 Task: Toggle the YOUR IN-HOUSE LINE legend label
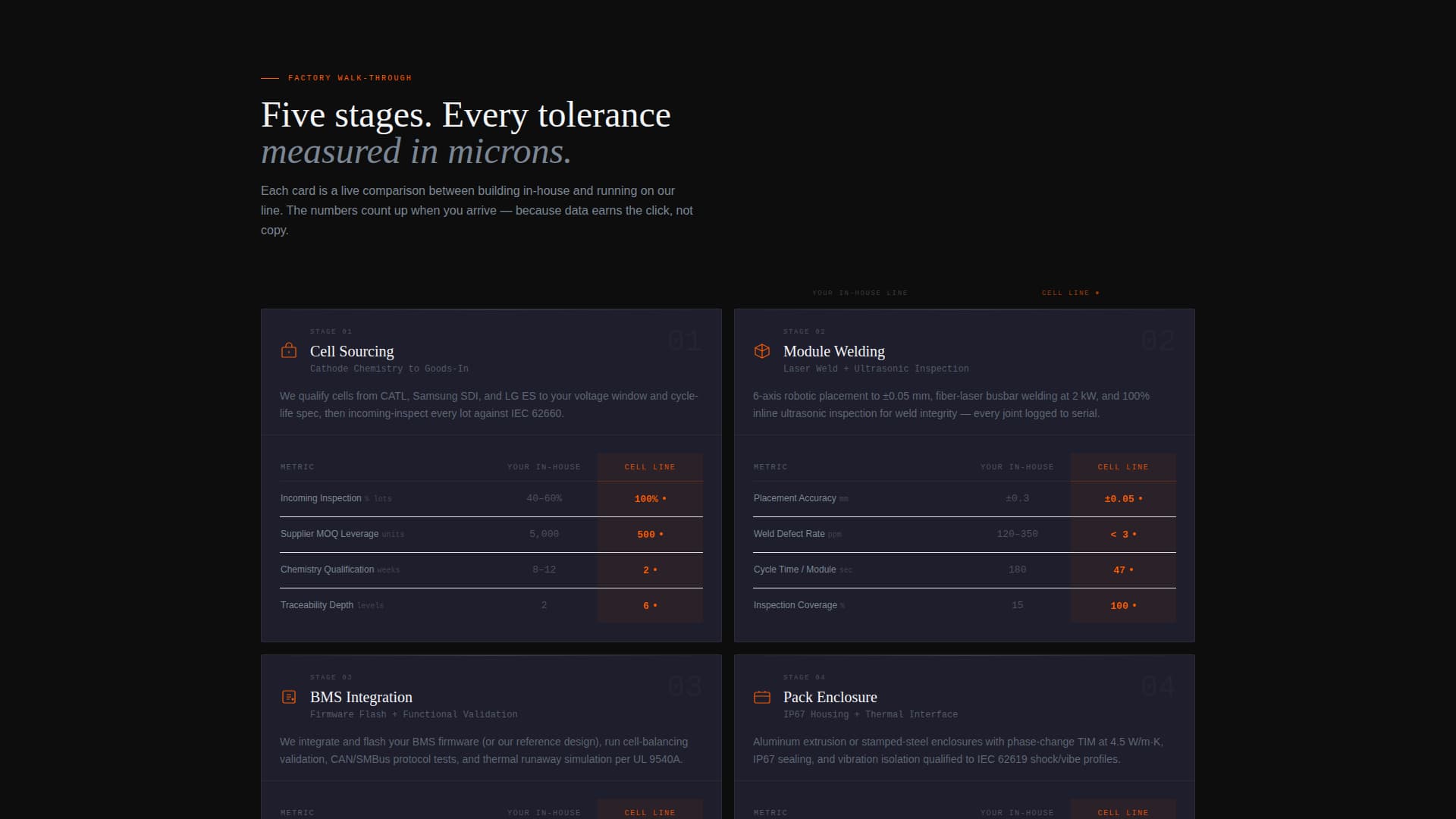[x=859, y=293]
